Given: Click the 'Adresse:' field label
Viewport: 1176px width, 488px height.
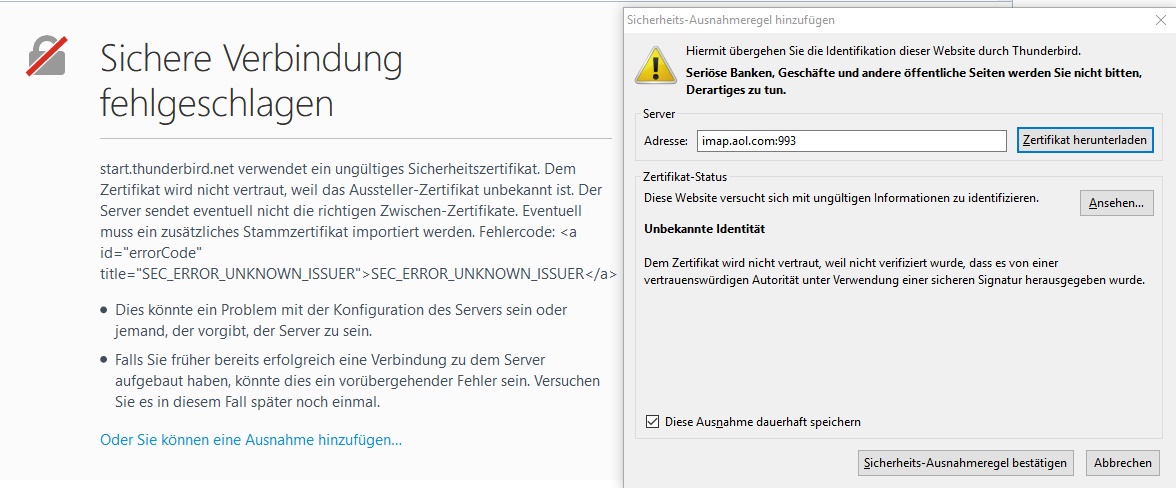Looking at the screenshot, I should tap(666, 141).
